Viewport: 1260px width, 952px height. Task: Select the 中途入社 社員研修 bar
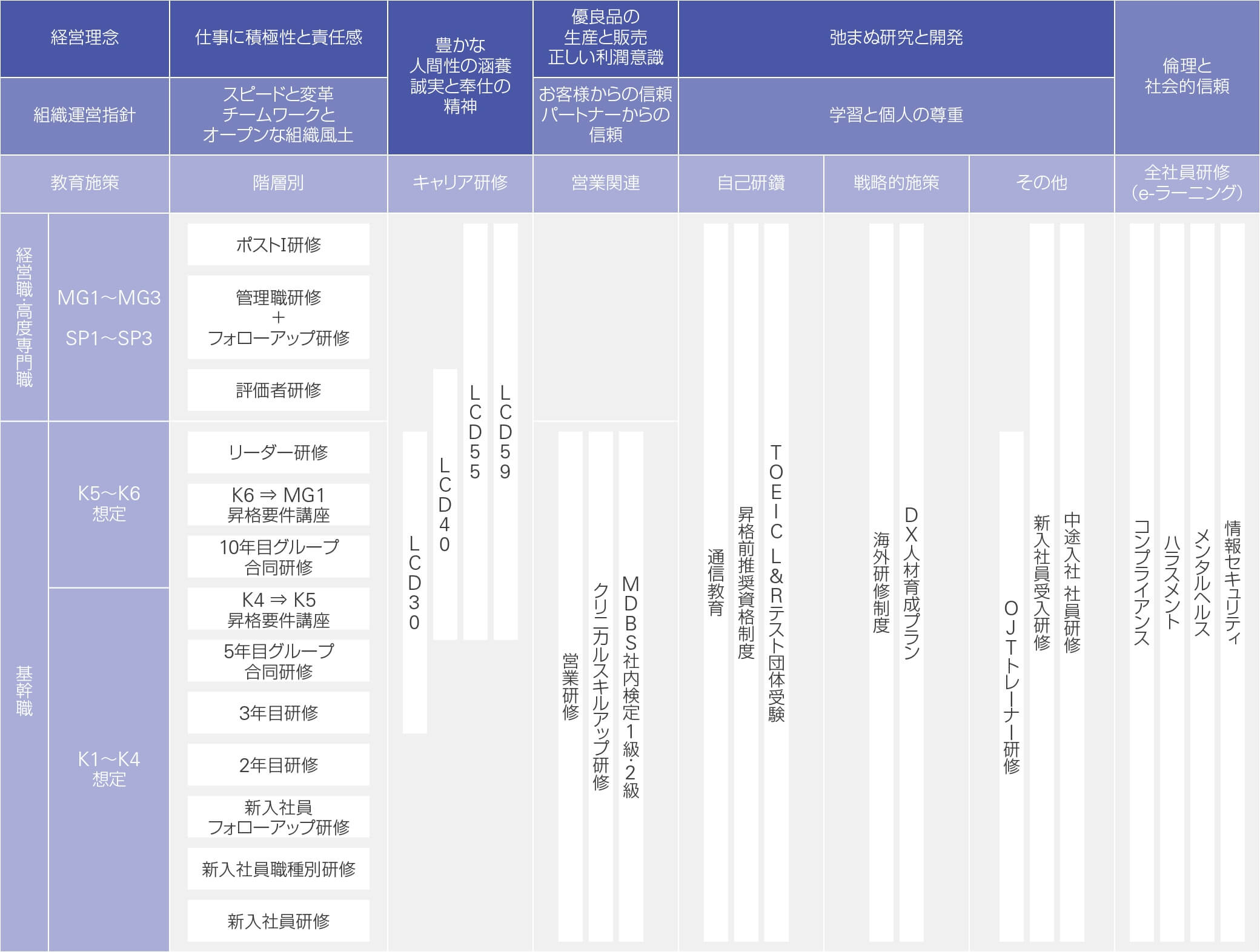(1072, 583)
